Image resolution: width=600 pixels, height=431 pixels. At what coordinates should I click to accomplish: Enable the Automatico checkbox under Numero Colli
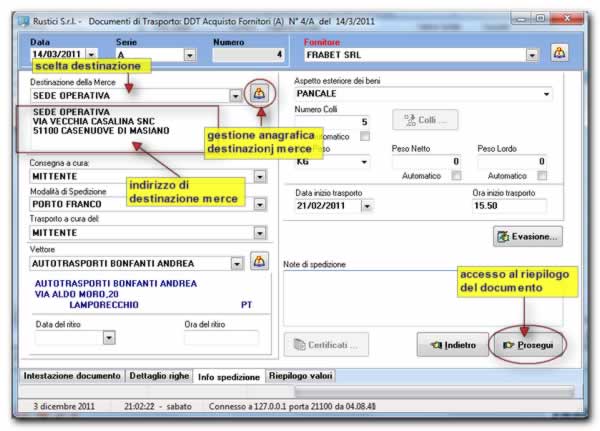[x=365, y=136]
